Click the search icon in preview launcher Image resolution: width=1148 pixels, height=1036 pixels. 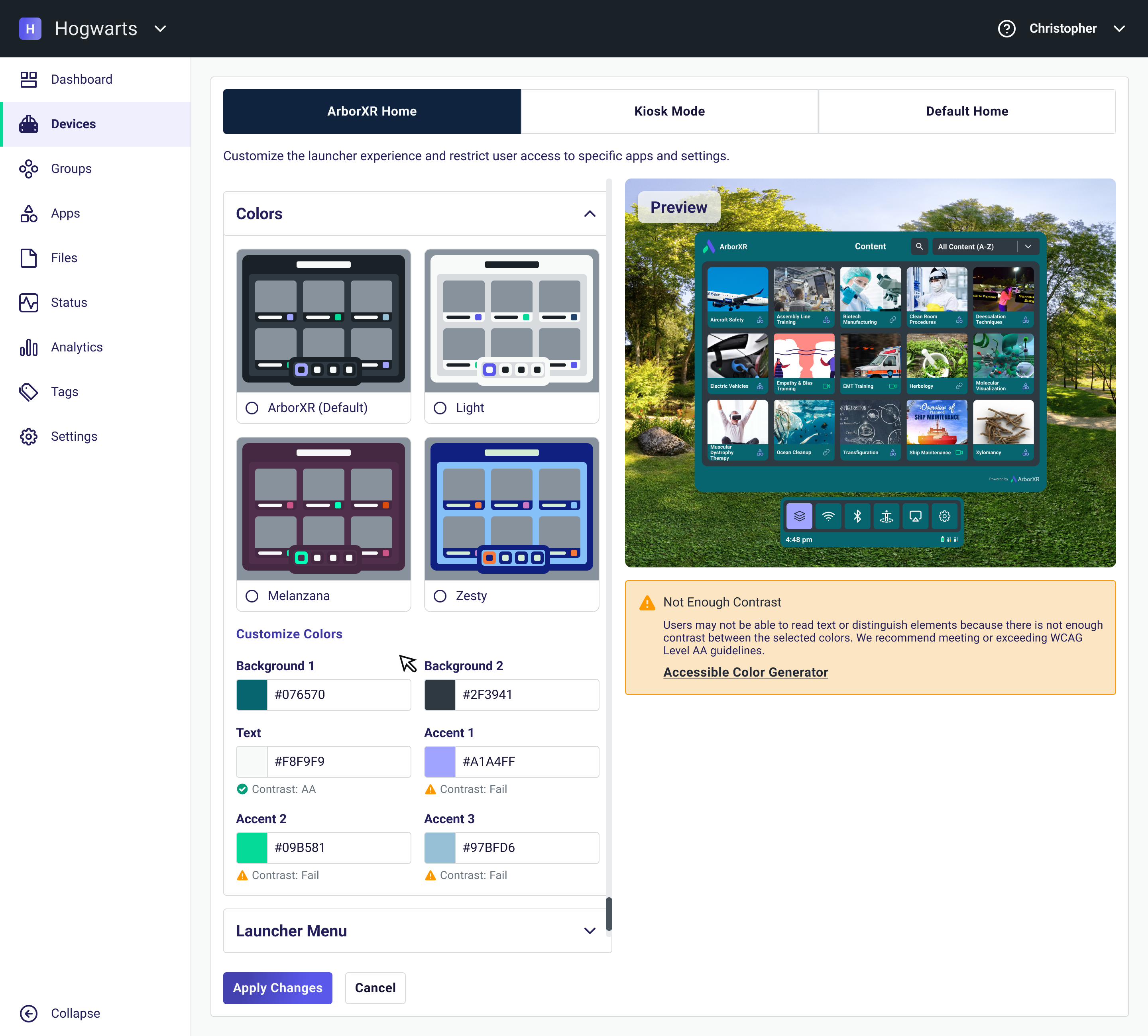coord(919,247)
